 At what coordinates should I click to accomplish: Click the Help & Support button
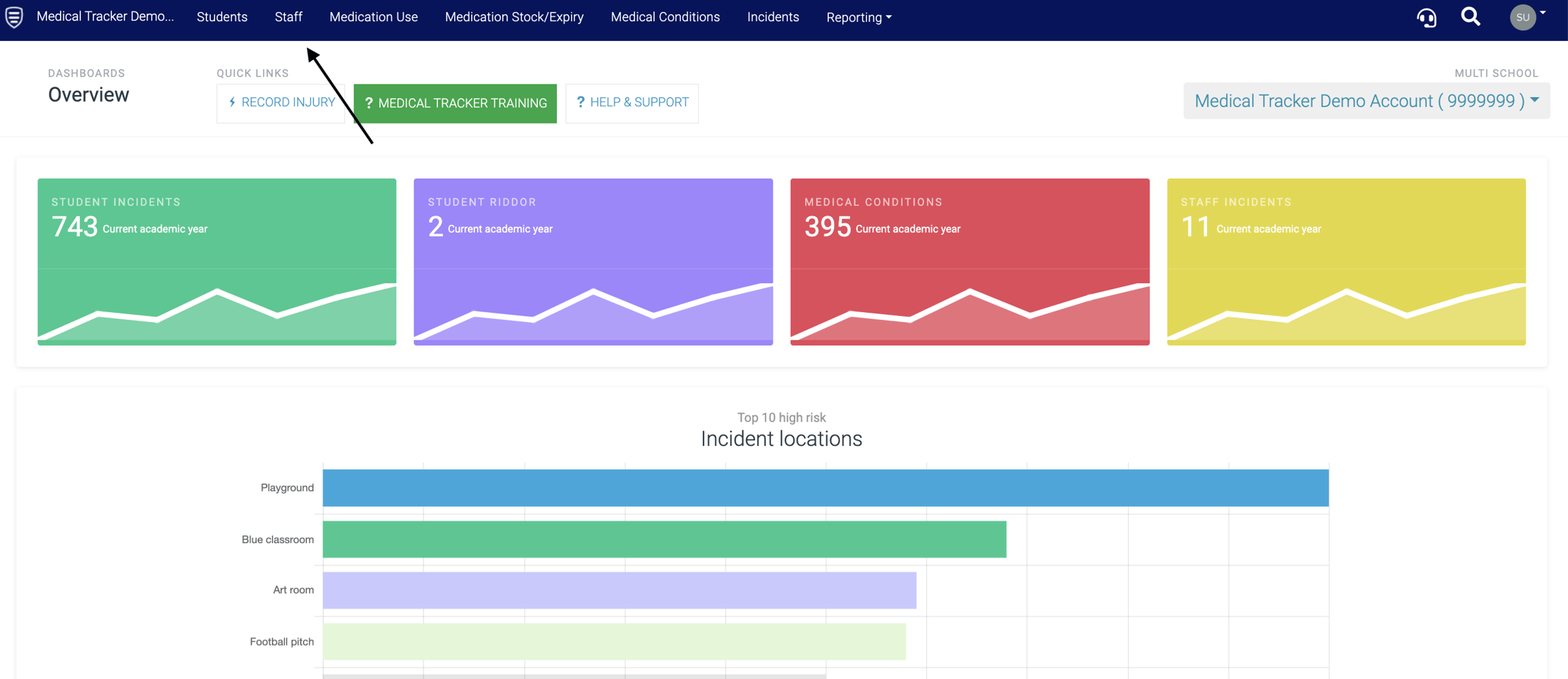632,103
